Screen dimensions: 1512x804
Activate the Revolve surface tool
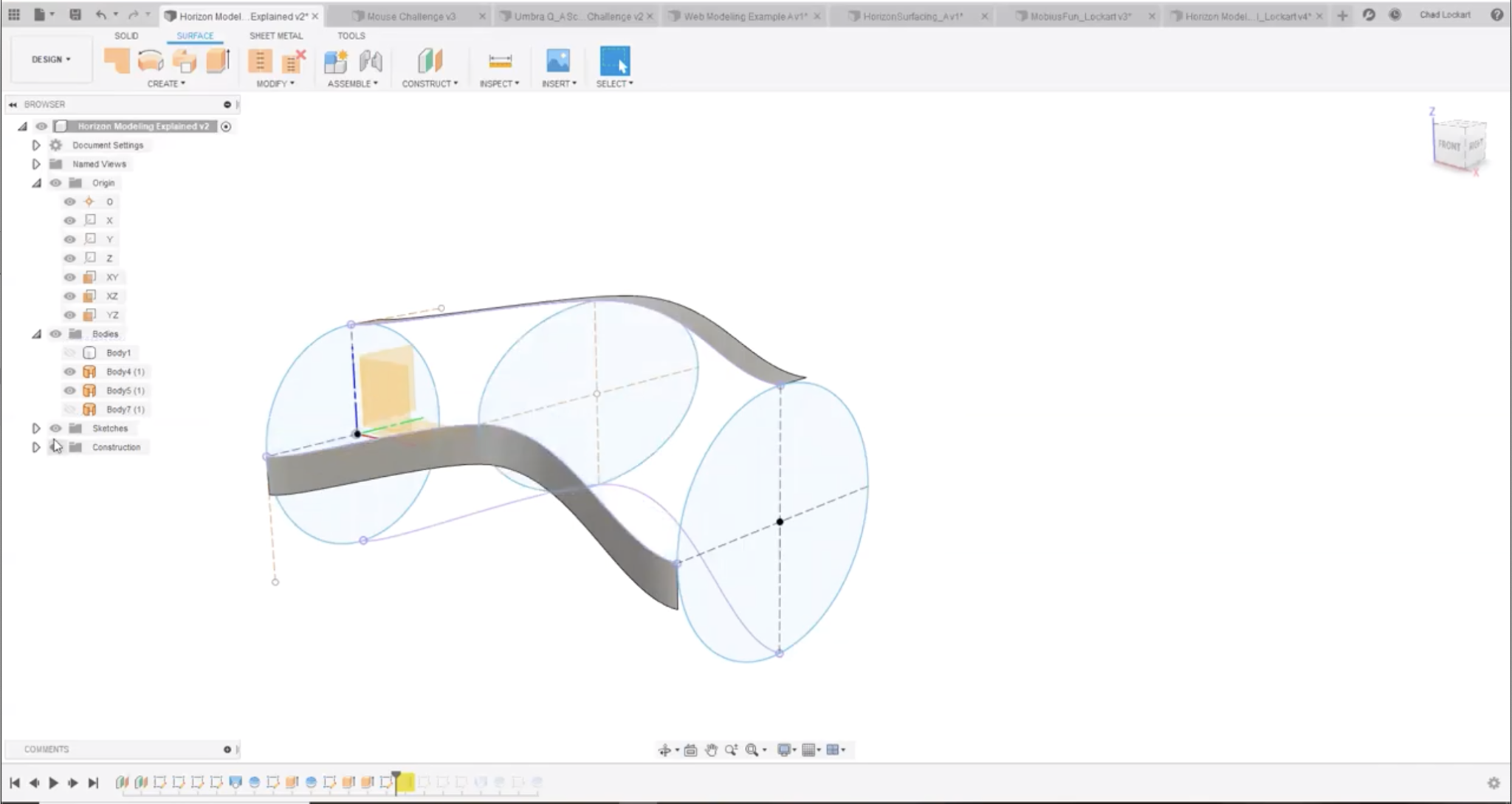click(x=151, y=61)
